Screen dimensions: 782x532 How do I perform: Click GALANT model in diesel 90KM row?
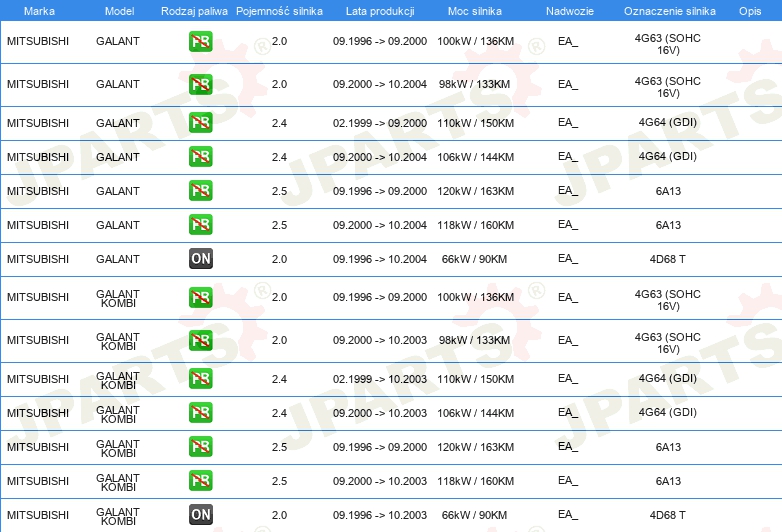tap(118, 259)
